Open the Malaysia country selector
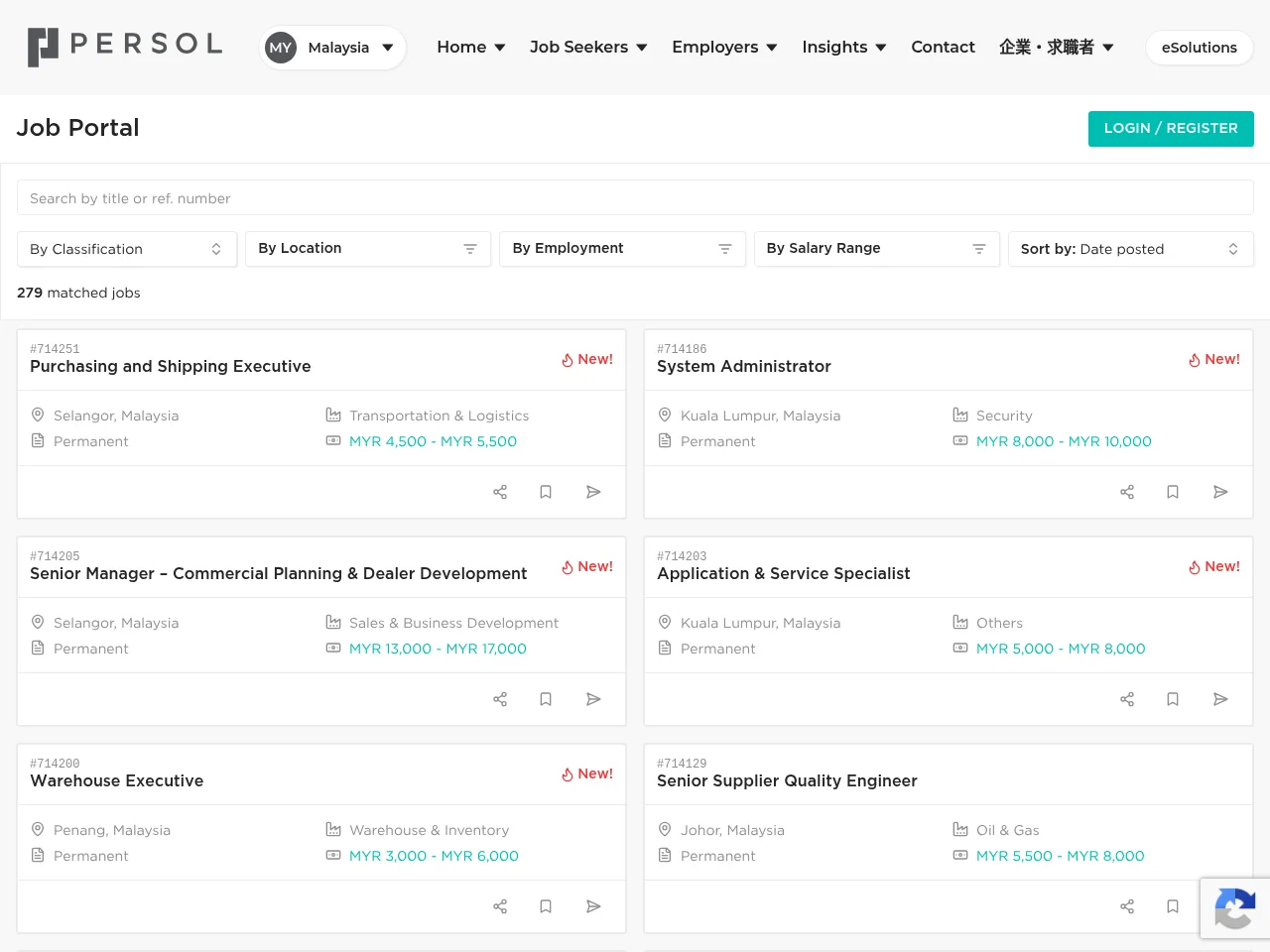The width and height of the screenshot is (1270, 952). coord(332,48)
